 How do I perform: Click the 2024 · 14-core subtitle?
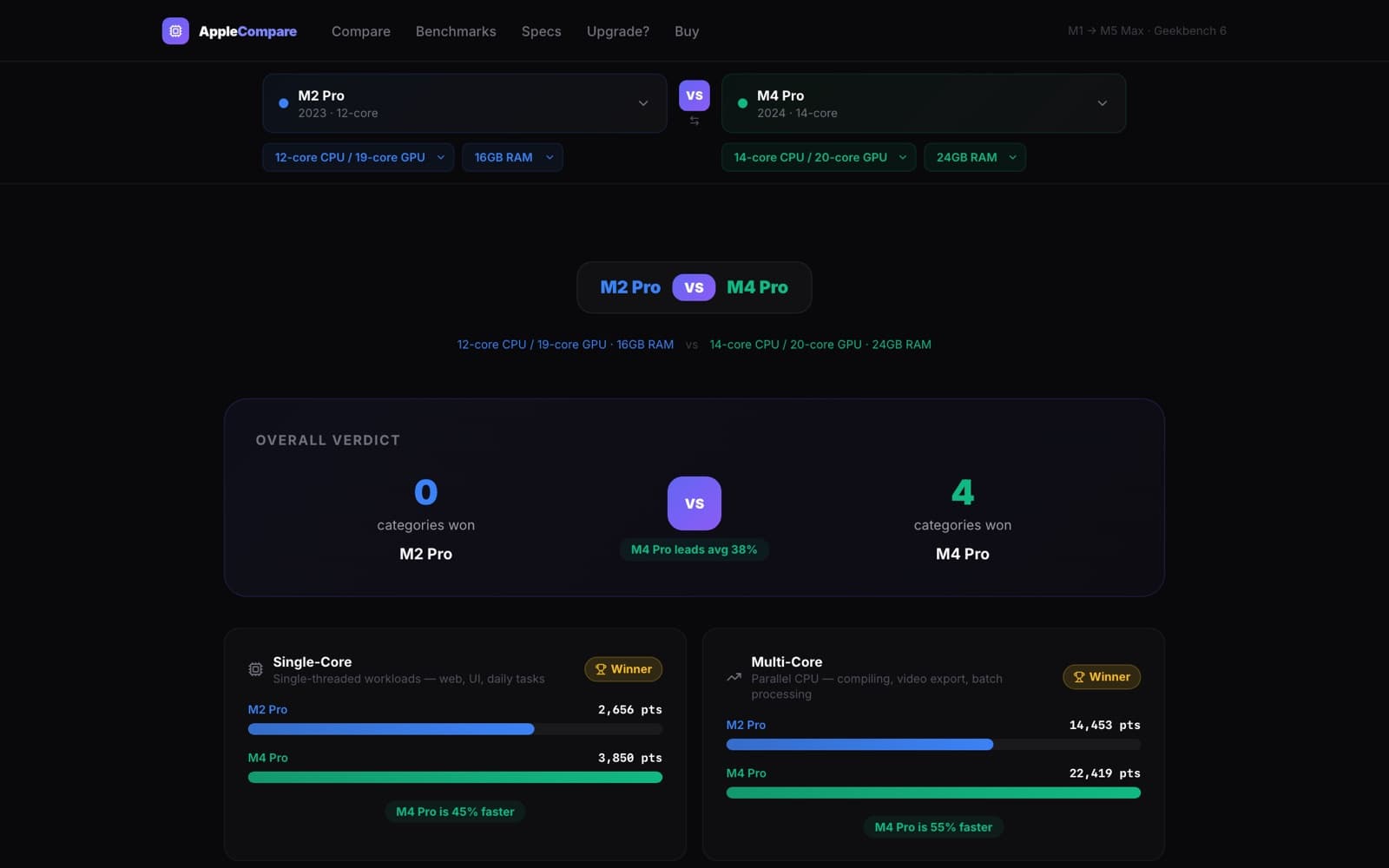click(x=797, y=114)
